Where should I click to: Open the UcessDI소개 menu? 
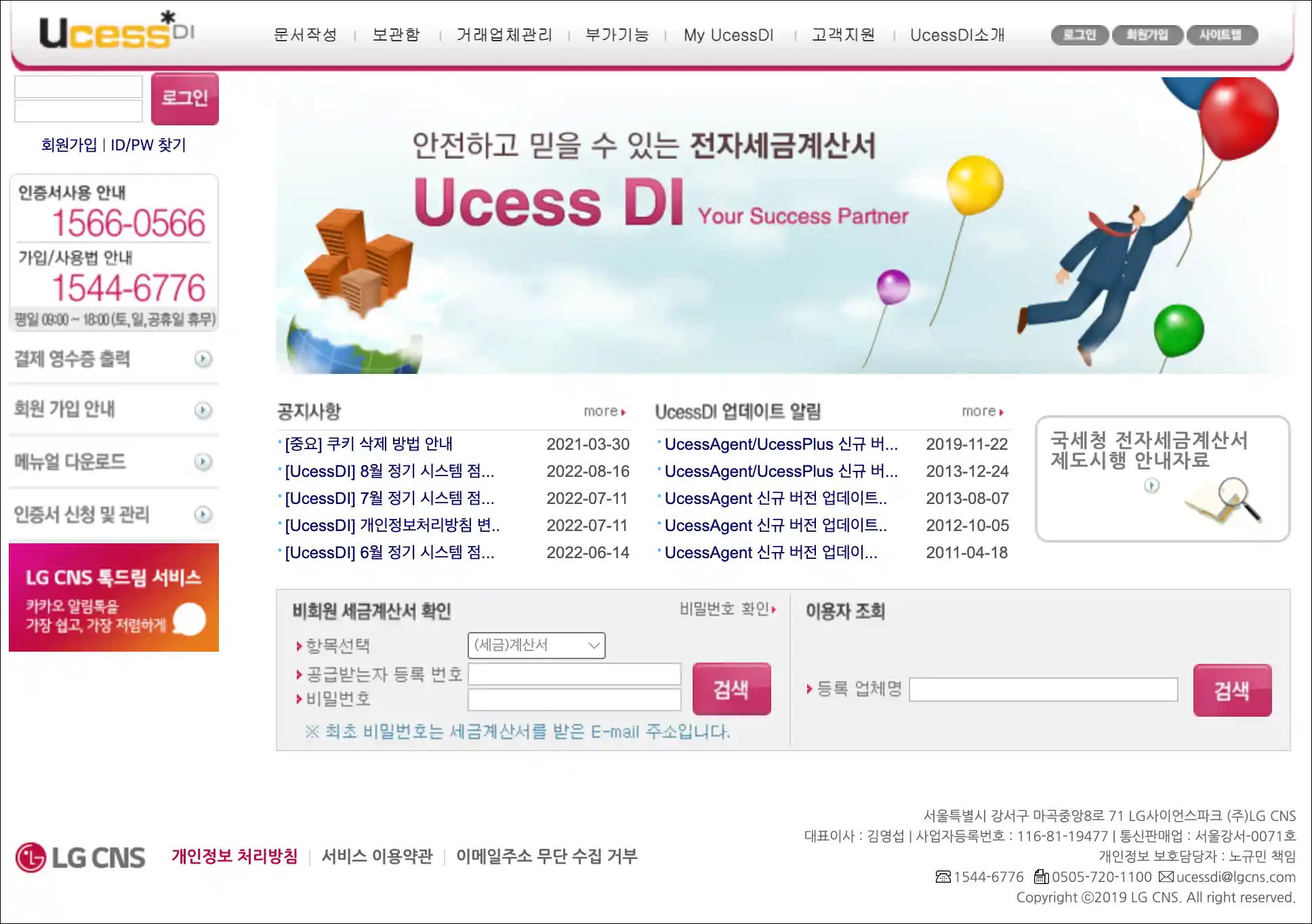coord(957,35)
